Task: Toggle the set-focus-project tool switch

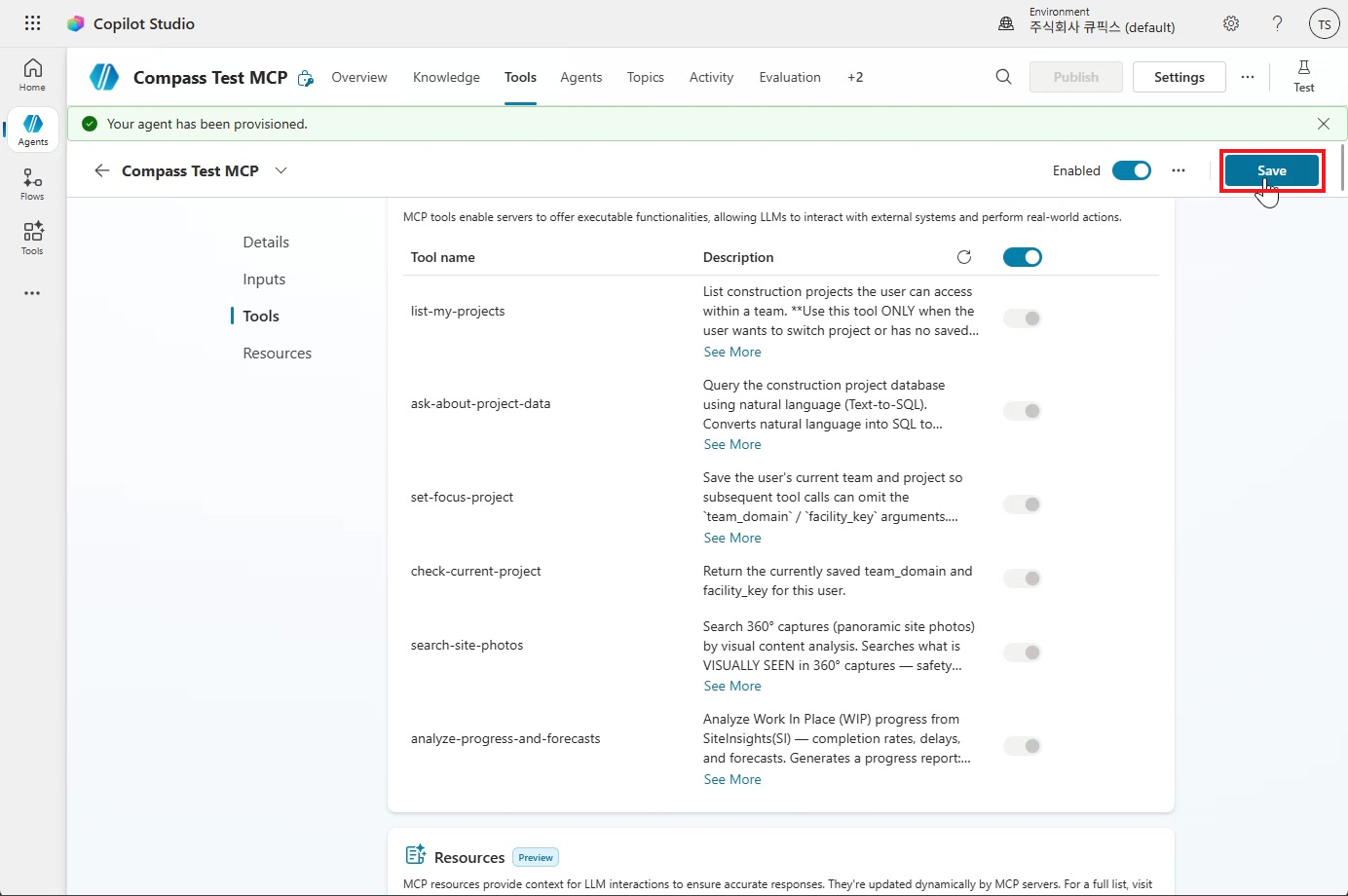Action: click(x=1023, y=504)
